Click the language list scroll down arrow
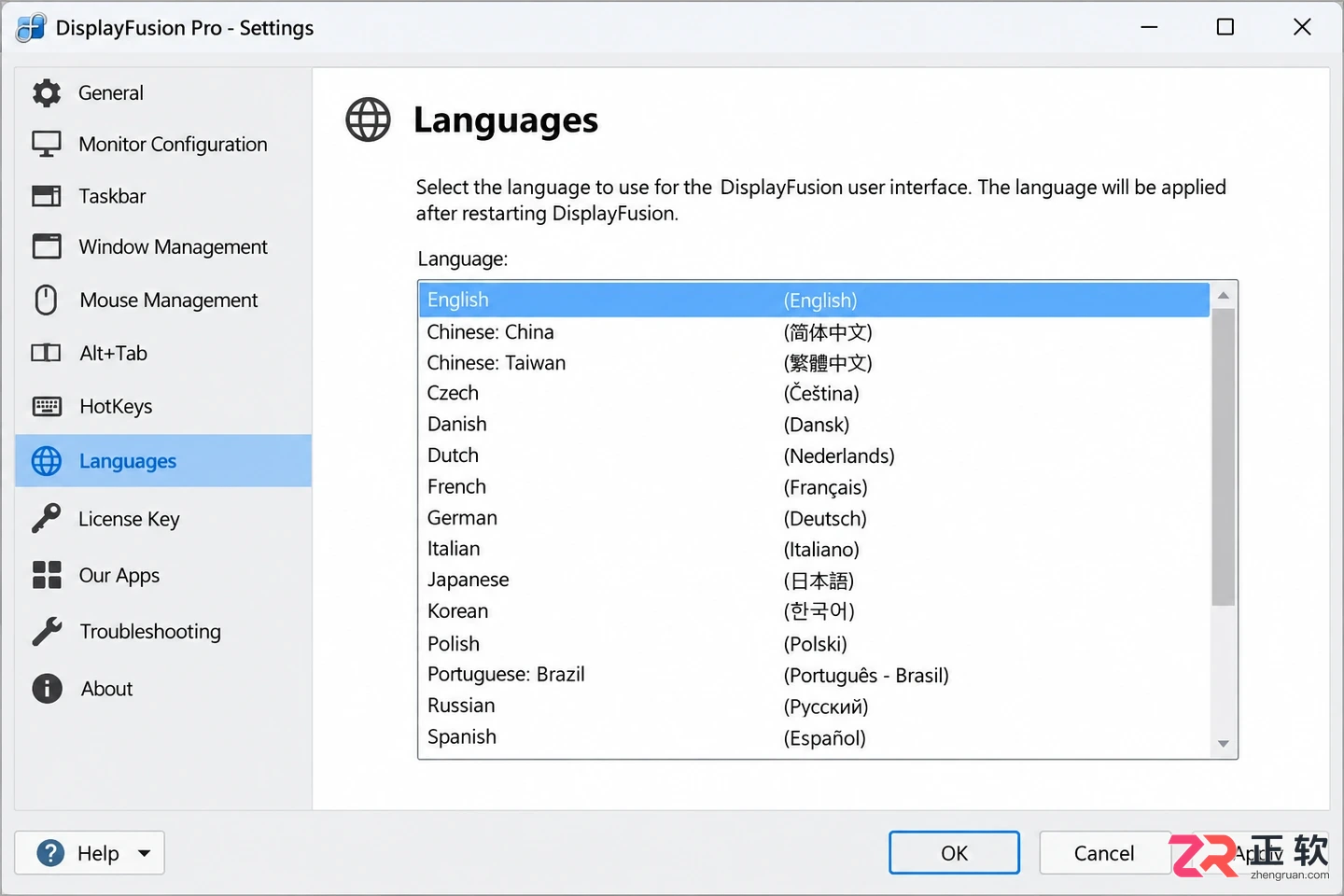This screenshot has height=896, width=1344. pos(1223,744)
